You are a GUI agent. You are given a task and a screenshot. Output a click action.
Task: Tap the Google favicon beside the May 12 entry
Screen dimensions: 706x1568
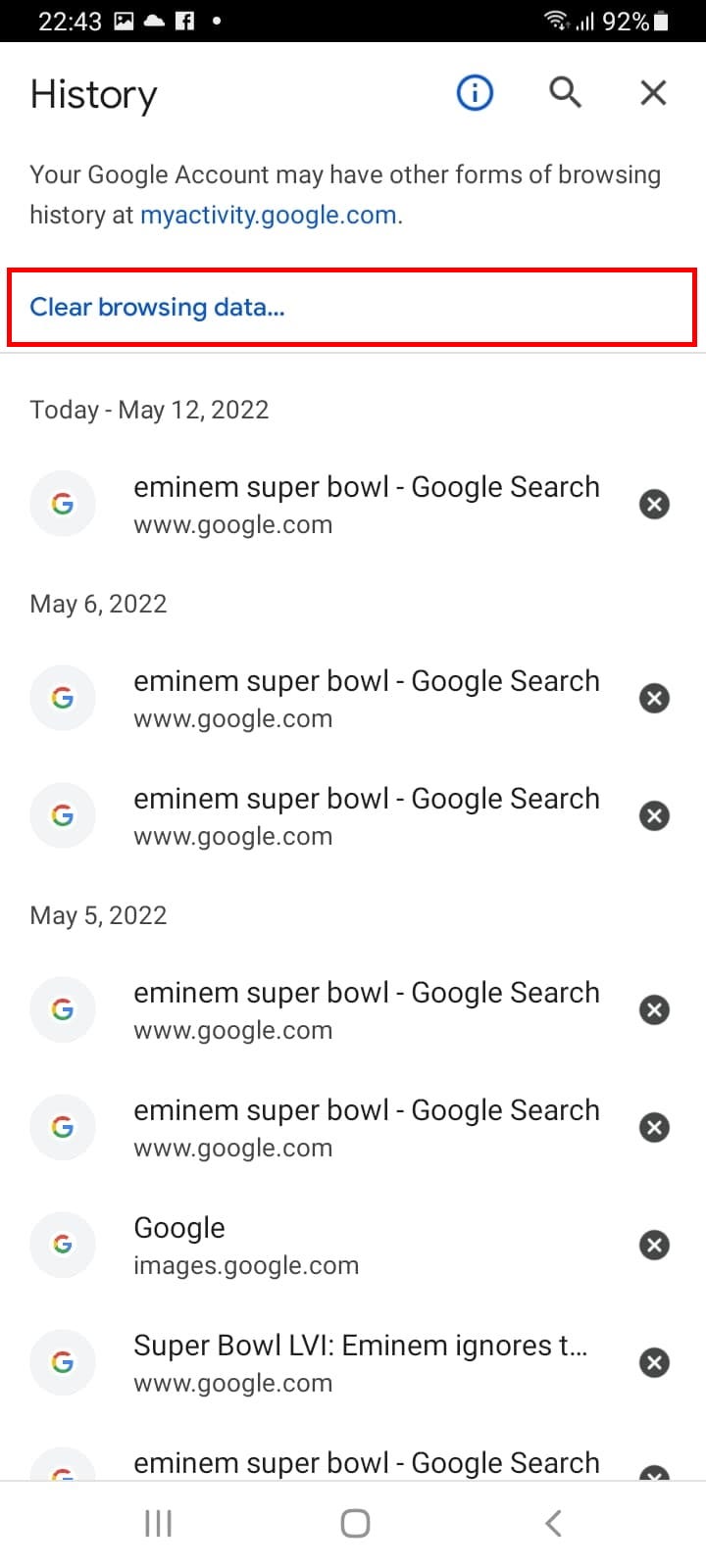[x=63, y=504]
